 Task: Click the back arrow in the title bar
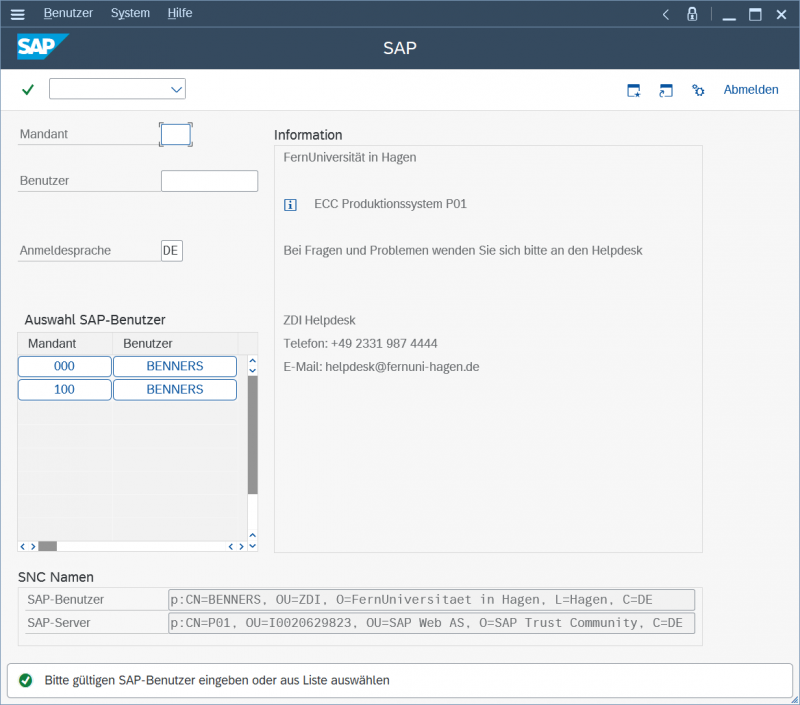tap(665, 14)
